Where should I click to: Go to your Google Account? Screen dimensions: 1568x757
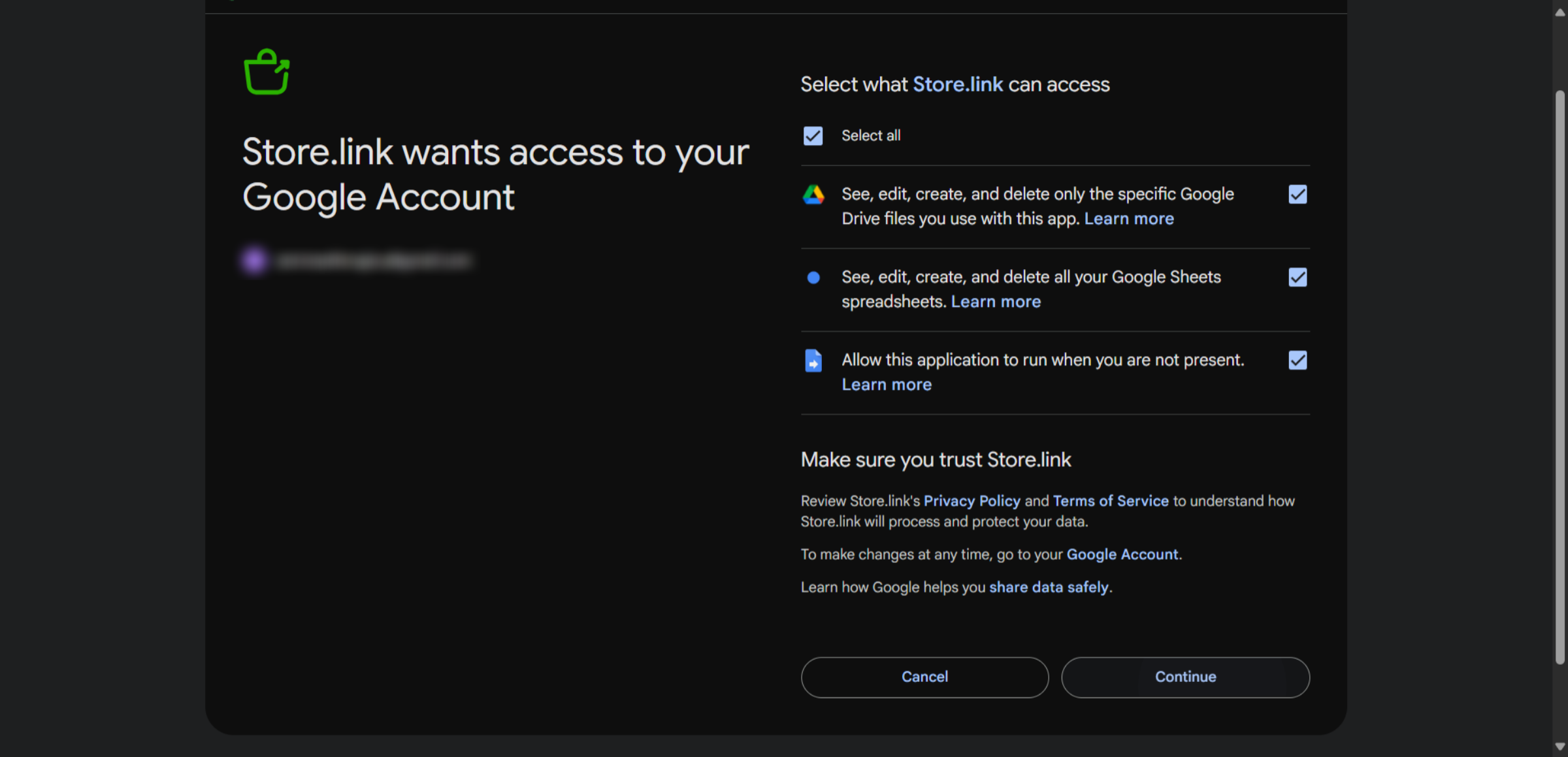click(x=1122, y=554)
